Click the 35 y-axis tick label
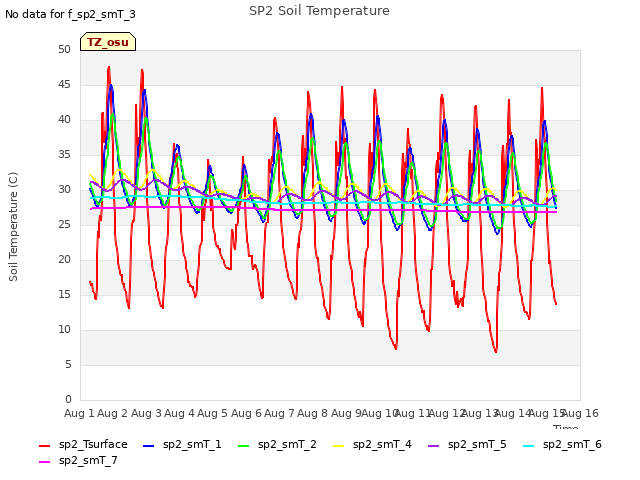This screenshot has width=640, height=480. 64,155
